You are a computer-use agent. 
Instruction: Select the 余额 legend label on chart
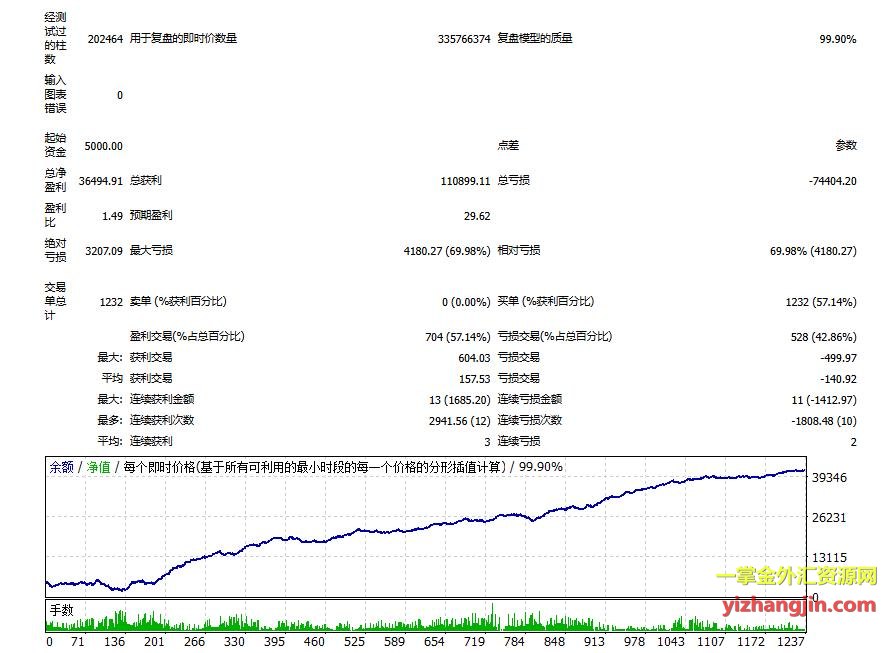click(62, 466)
